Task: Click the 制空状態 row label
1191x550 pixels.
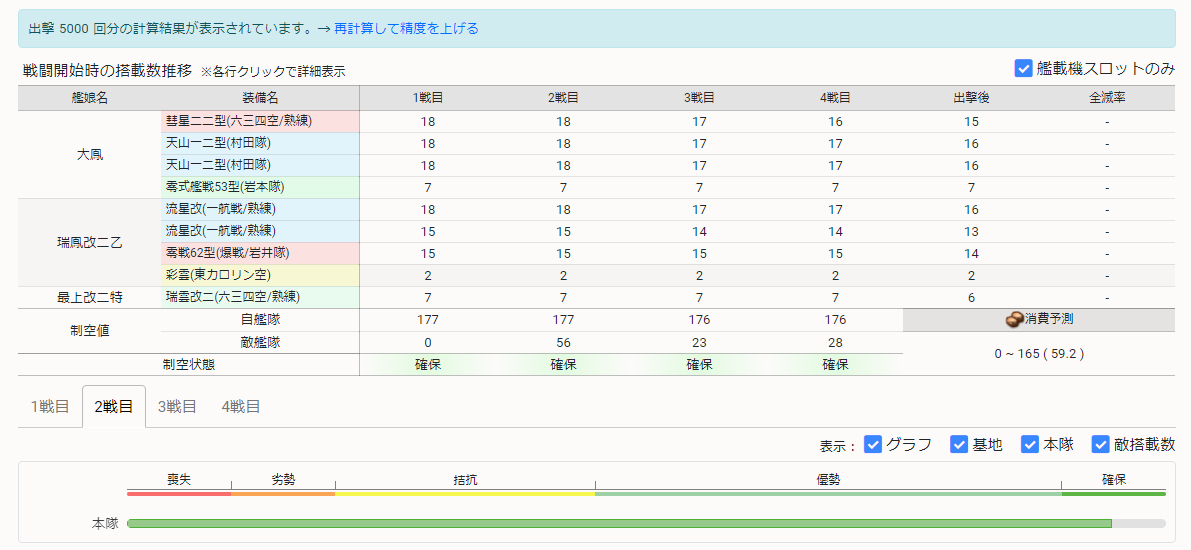Action: click(188, 365)
